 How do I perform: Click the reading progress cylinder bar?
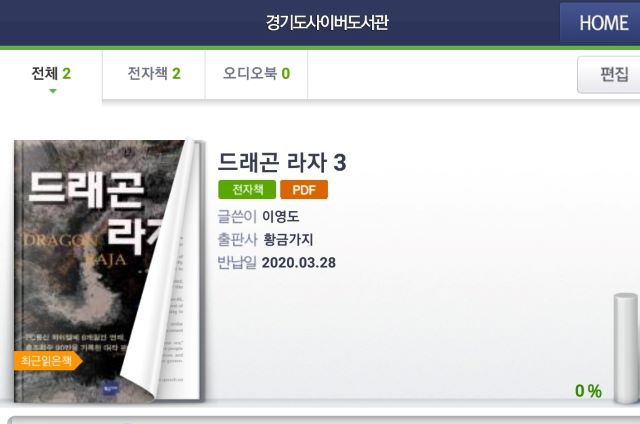click(626, 348)
